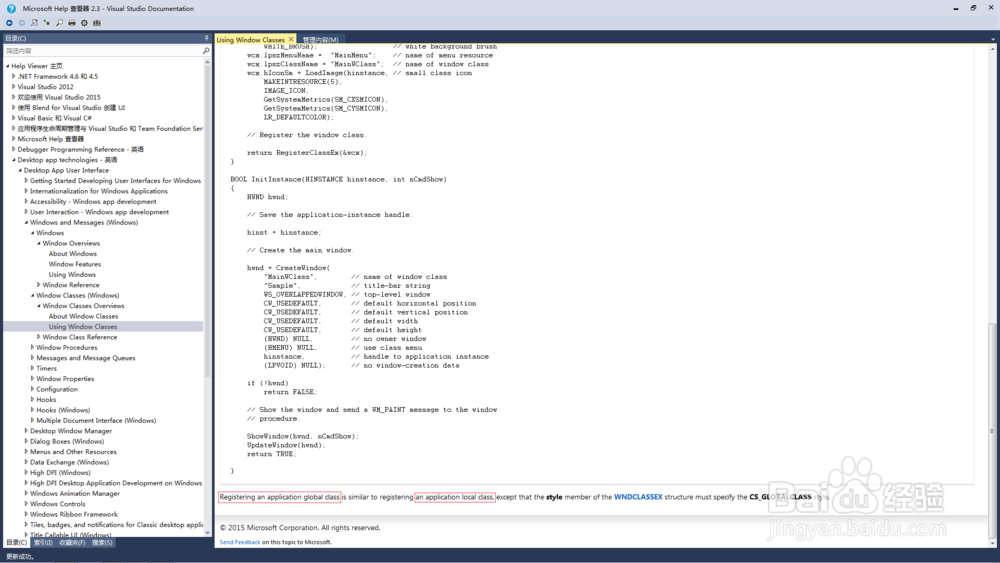Select About Windows in tree

[73, 254]
